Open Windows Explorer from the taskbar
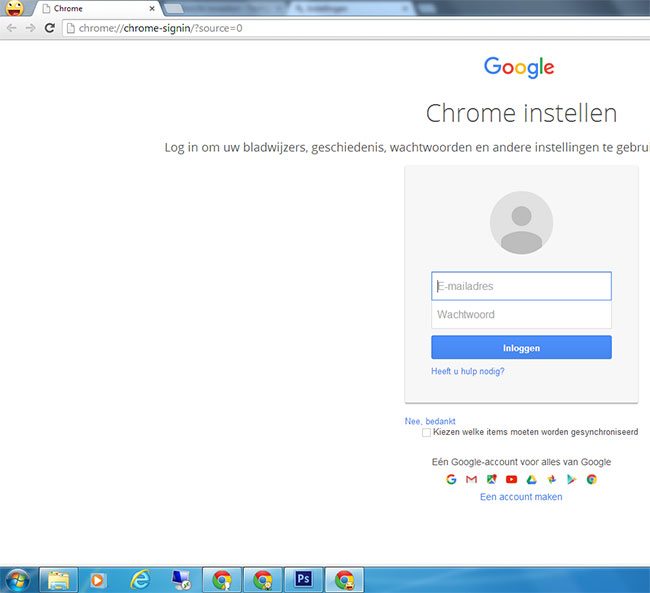 click(x=58, y=580)
